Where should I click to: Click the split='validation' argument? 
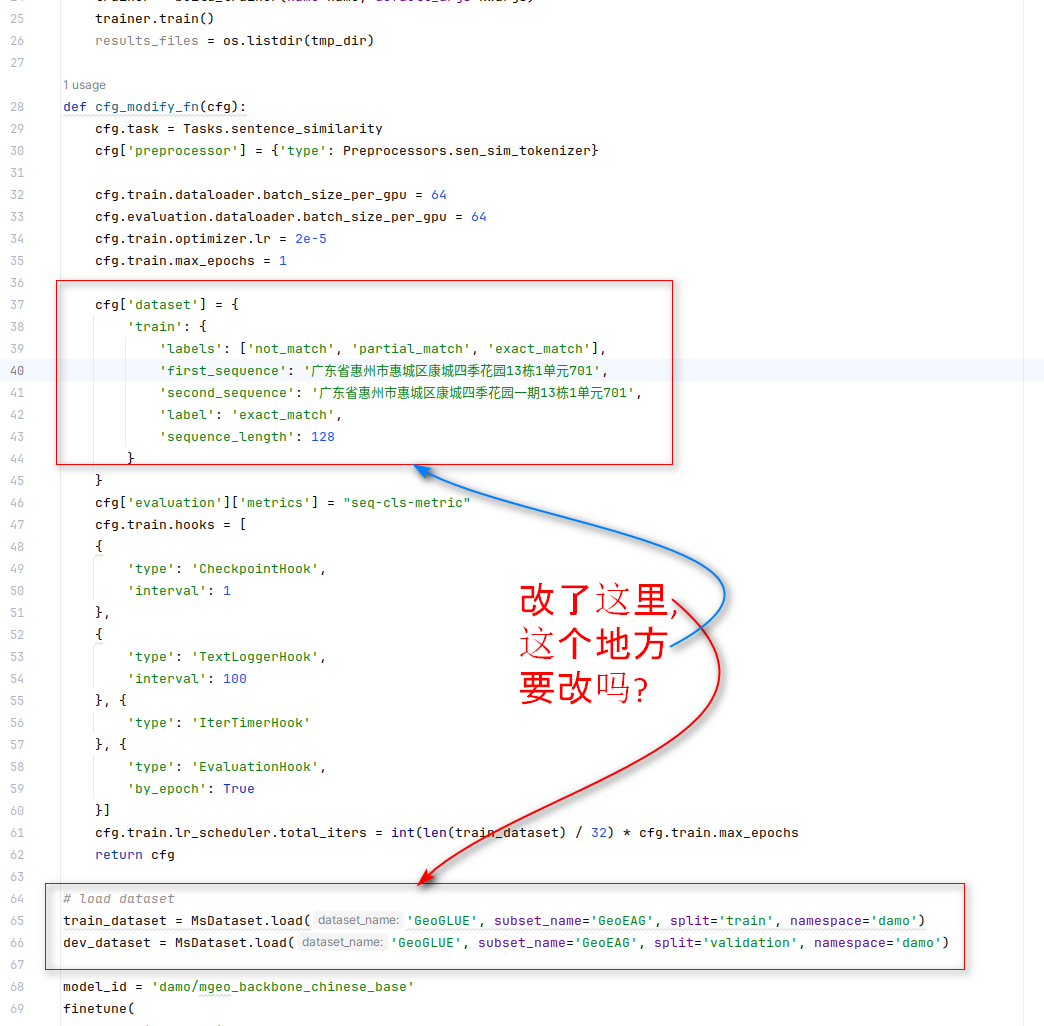[x=726, y=942]
